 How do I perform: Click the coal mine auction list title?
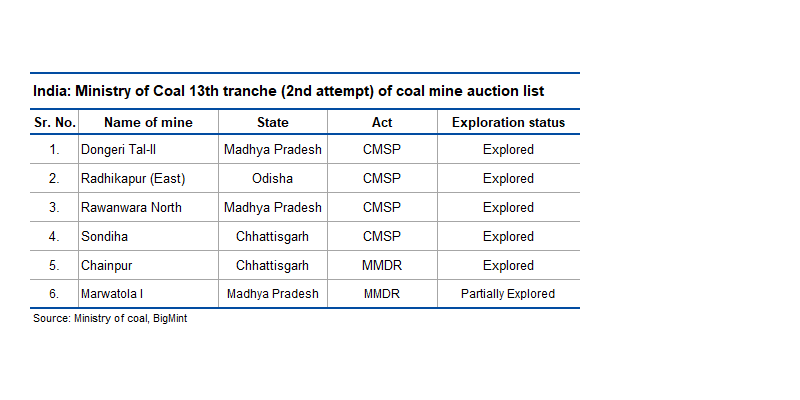click(288, 91)
